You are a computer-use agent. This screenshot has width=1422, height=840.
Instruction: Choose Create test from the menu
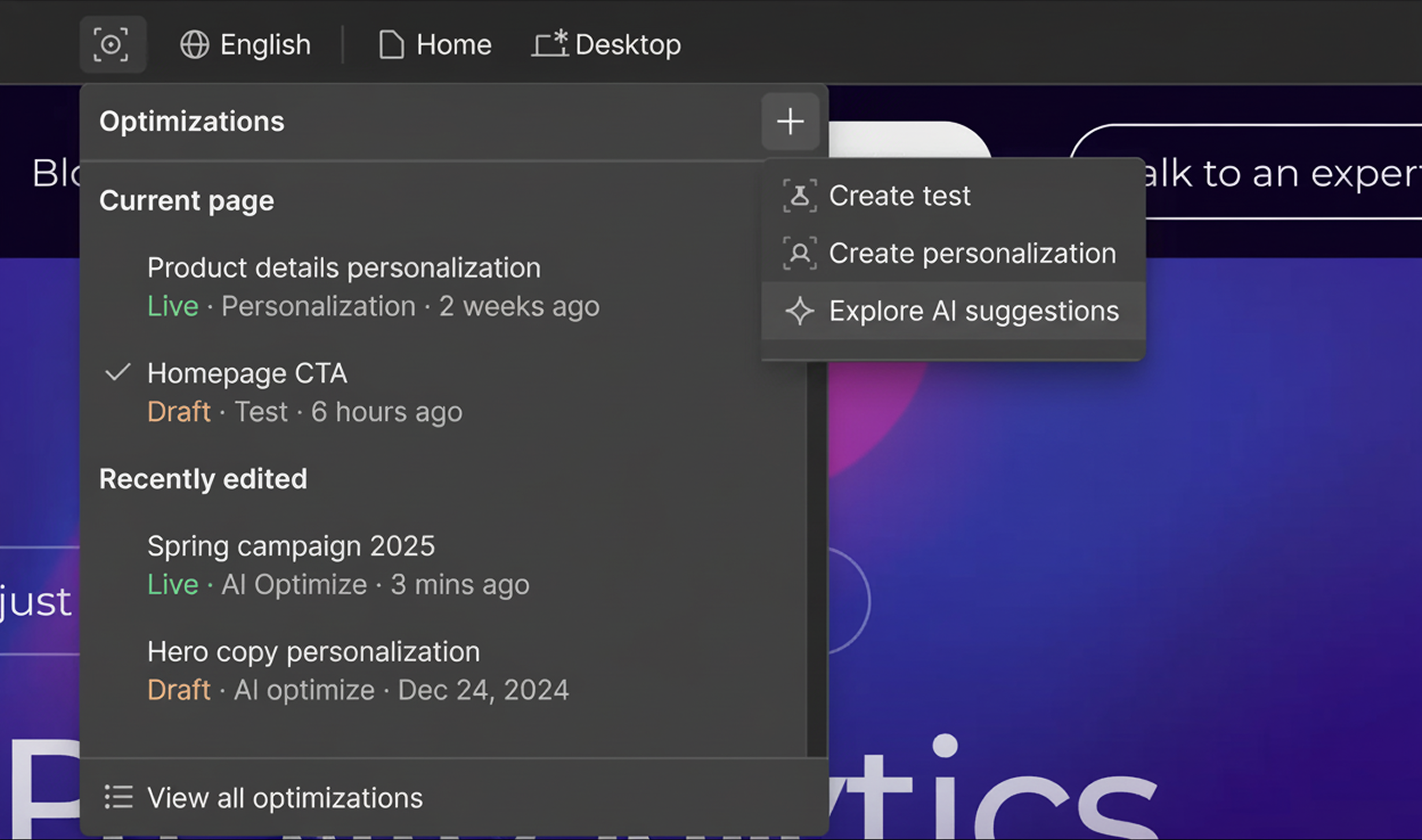pos(899,196)
